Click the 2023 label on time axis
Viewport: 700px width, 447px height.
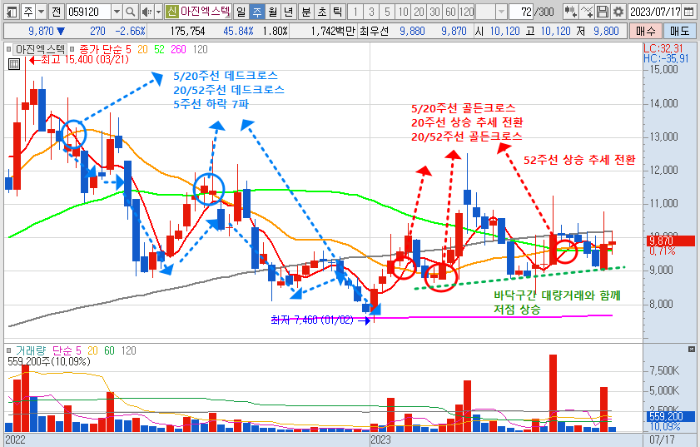(x=380, y=439)
